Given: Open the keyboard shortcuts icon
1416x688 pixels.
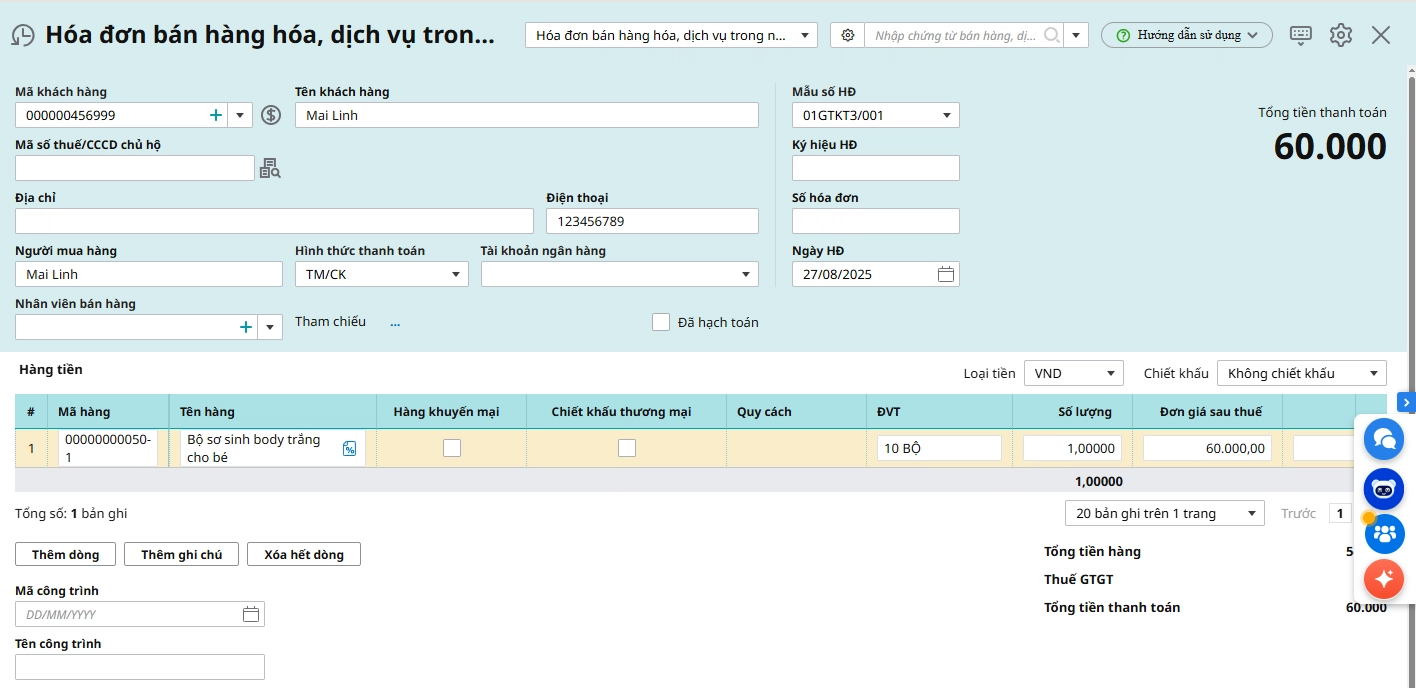Looking at the screenshot, I should pos(1300,35).
